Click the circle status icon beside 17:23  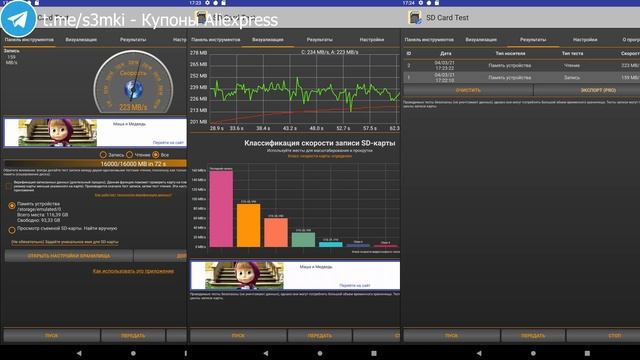pyautogui.click(x=216, y=2)
